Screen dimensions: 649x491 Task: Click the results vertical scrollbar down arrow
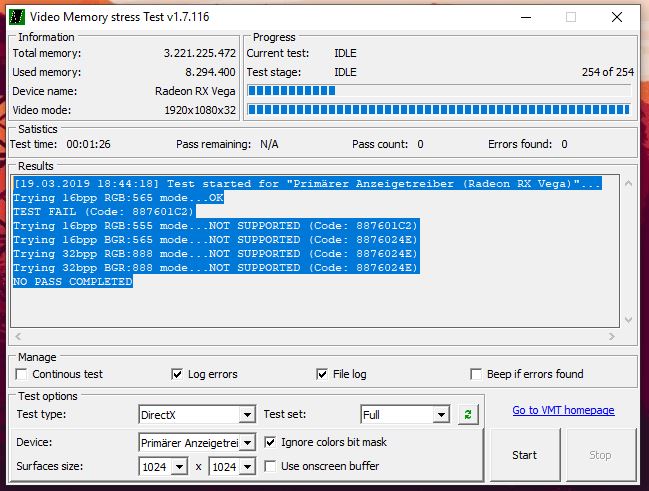pos(628,320)
